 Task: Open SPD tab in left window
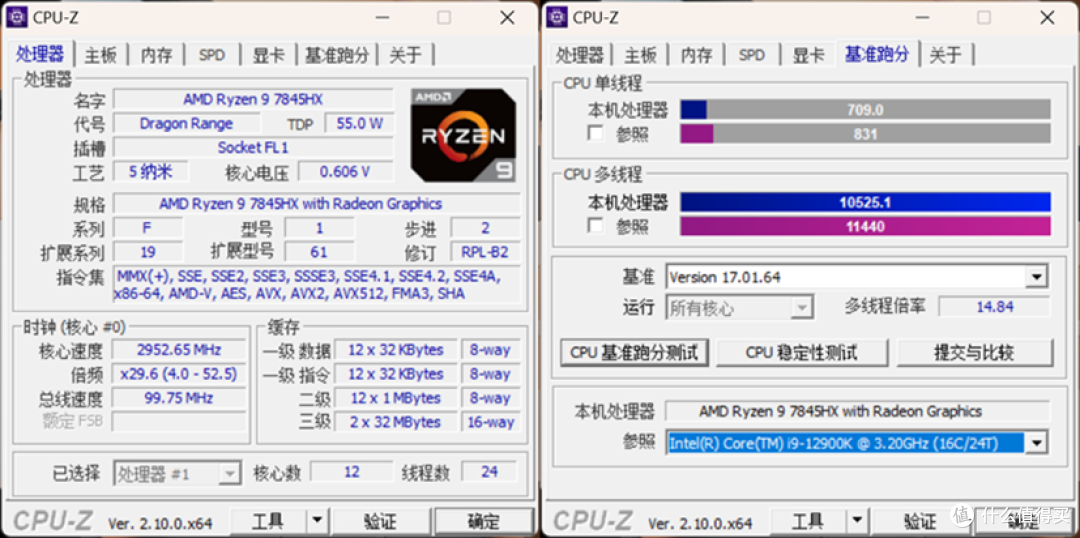click(211, 55)
